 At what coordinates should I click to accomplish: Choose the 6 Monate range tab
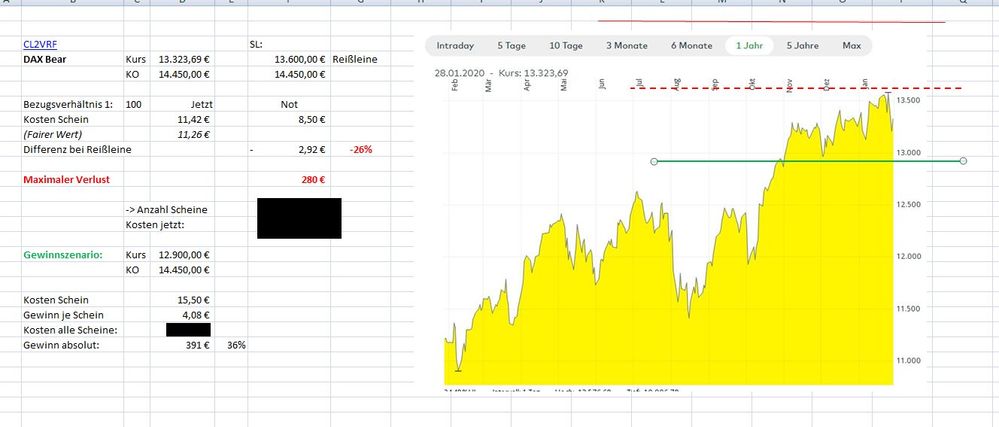pyautogui.click(x=691, y=45)
